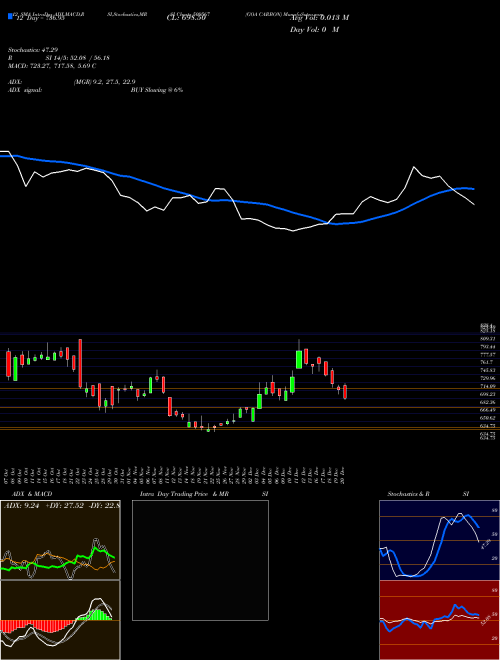Click the blue moving average line at its trough
This screenshot has width=500, height=660.
pyautogui.click(x=337, y=224)
